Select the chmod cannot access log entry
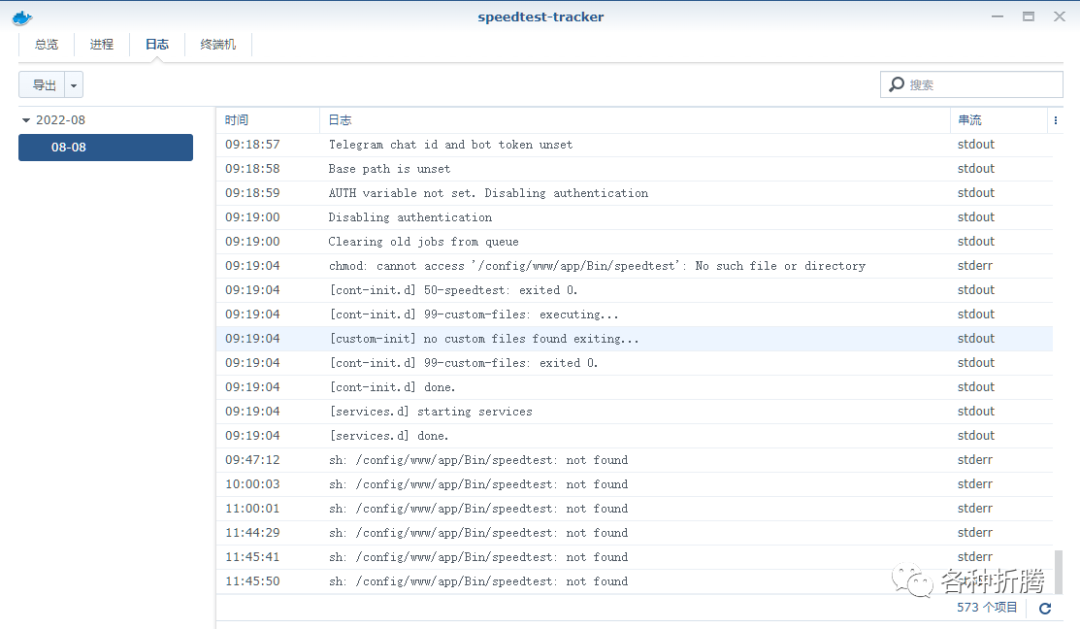Image resolution: width=1080 pixels, height=629 pixels. point(596,266)
